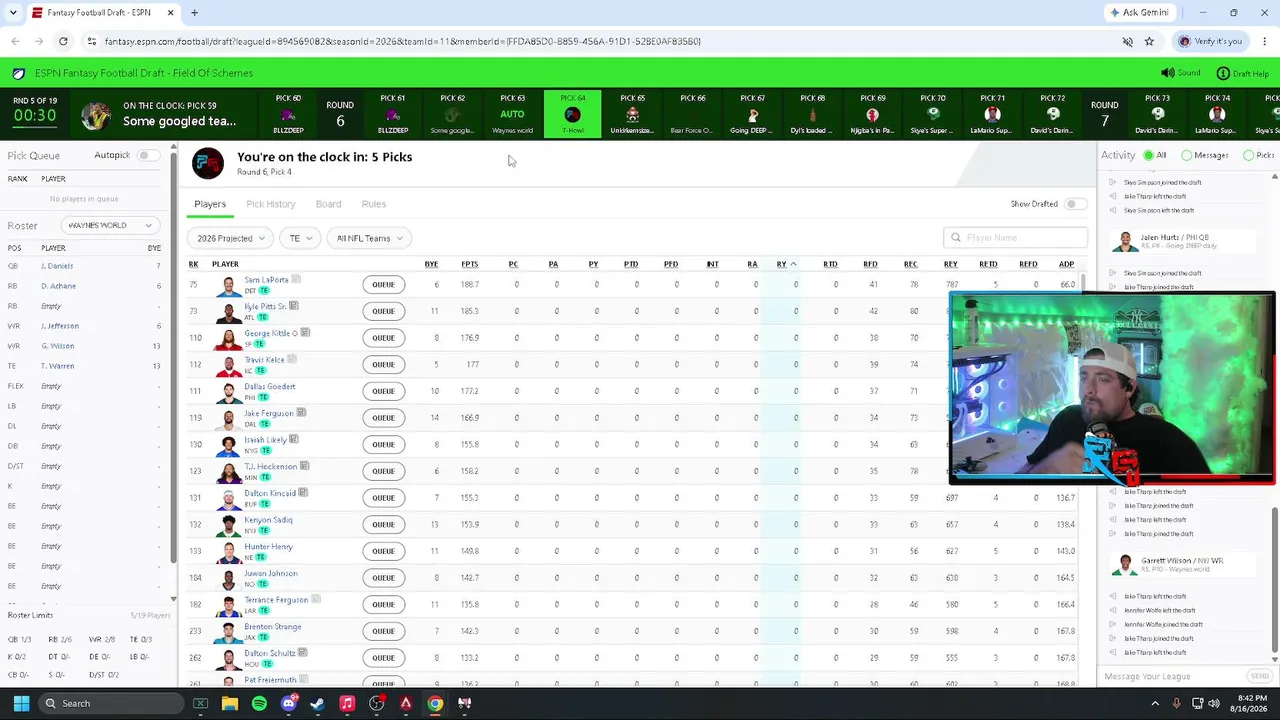Click the Pick 63 AUTO draft slot

[x=512, y=115]
